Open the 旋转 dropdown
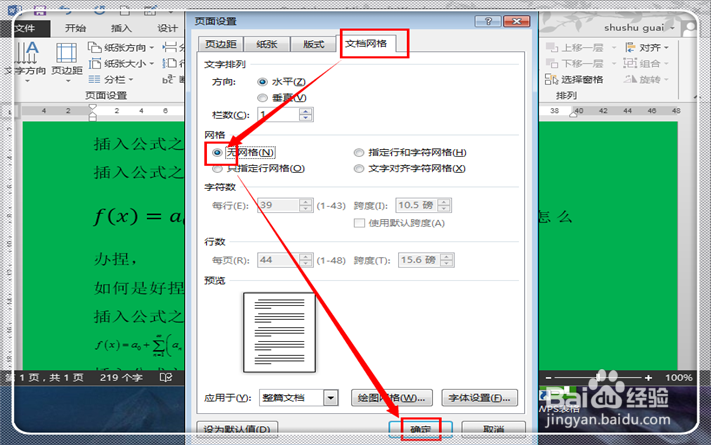The height and width of the screenshot is (445, 711). pyautogui.click(x=647, y=79)
